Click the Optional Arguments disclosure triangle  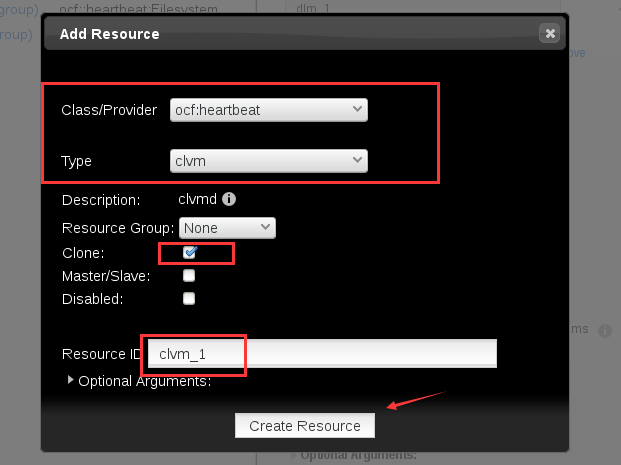70,380
